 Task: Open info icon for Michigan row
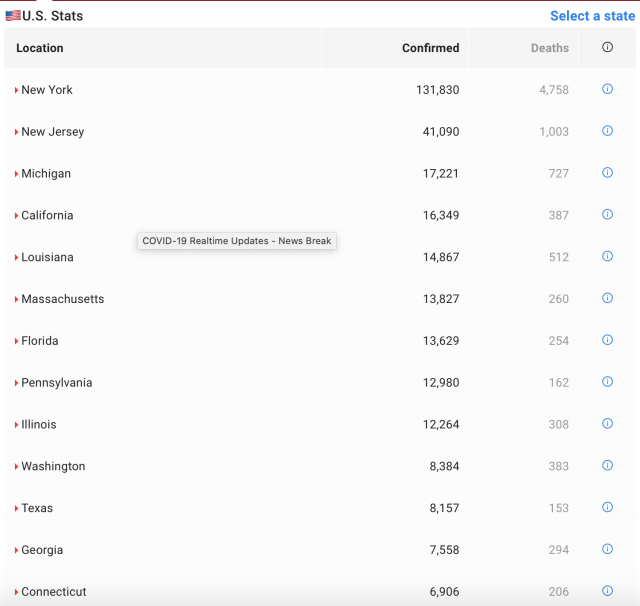click(x=607, y=173)
